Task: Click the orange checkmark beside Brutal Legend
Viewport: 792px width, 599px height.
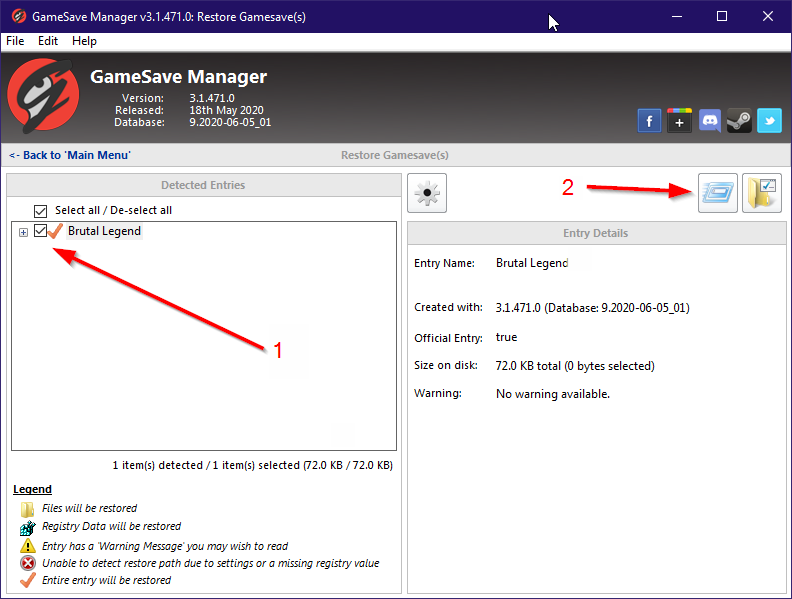Action: coord(55,231)
